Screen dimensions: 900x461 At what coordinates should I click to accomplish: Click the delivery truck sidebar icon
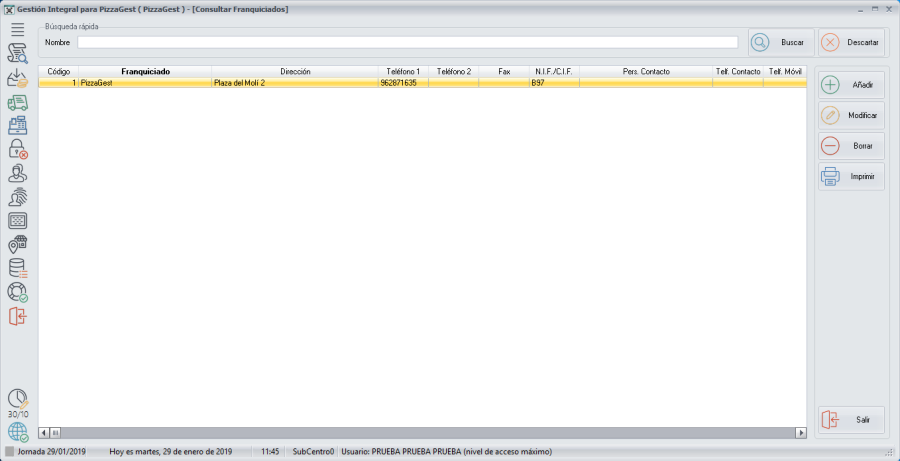17,102
